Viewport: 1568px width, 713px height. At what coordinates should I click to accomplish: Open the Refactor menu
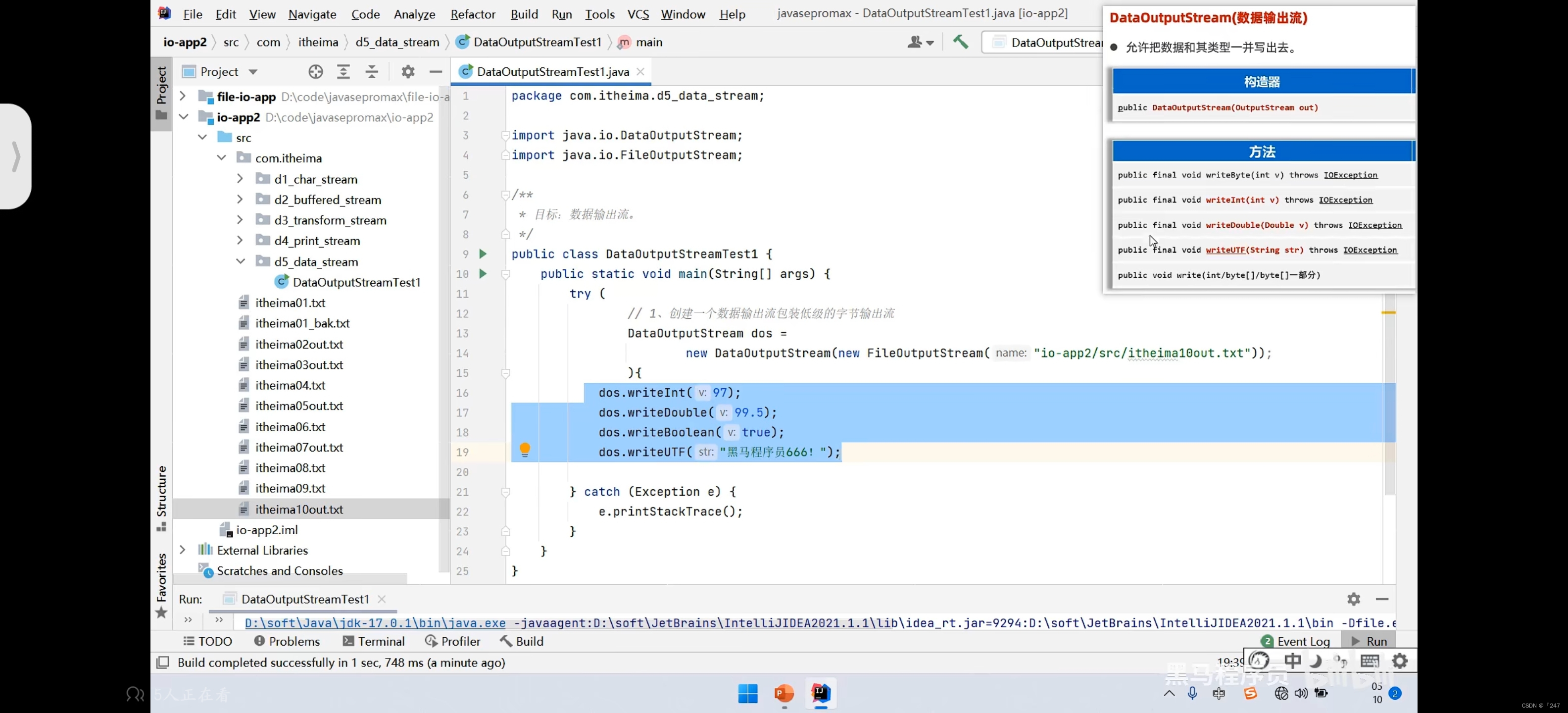pyautogui.click(x=472, y=14)
